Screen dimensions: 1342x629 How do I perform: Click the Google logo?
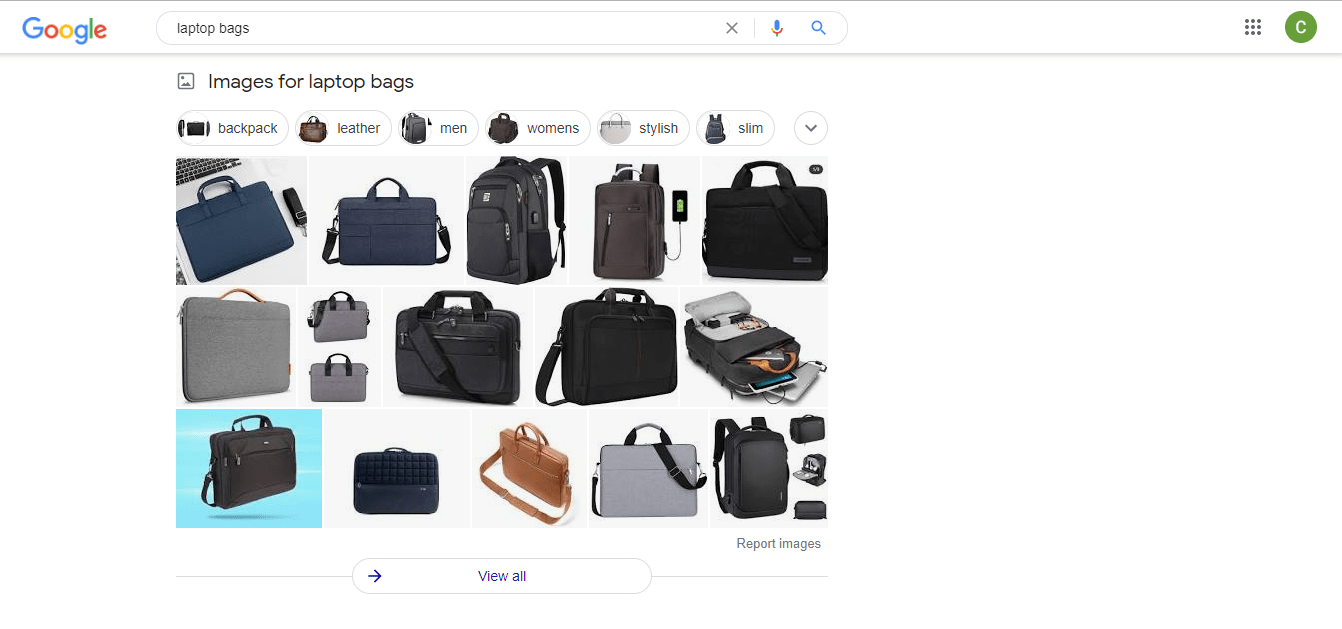pos(65,29)
